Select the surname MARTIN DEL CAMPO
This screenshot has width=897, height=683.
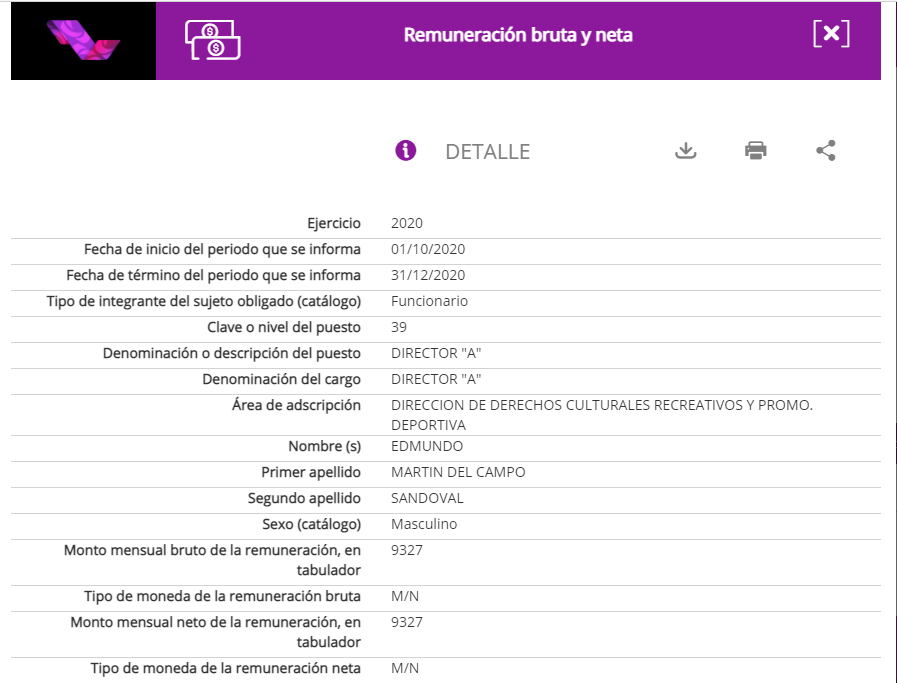[458, 472]
